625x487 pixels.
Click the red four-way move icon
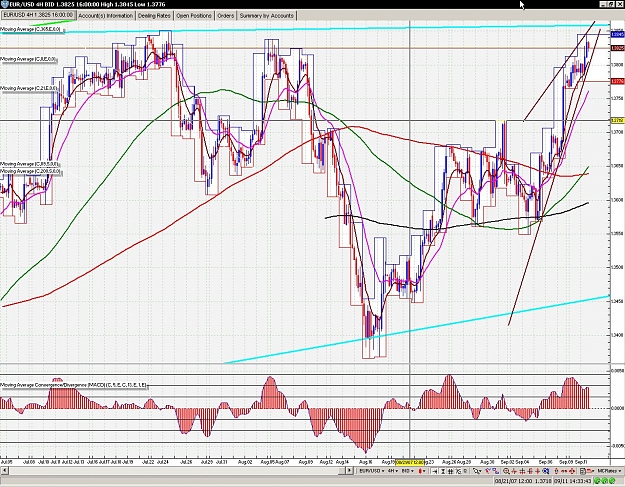tap(572, 471)
